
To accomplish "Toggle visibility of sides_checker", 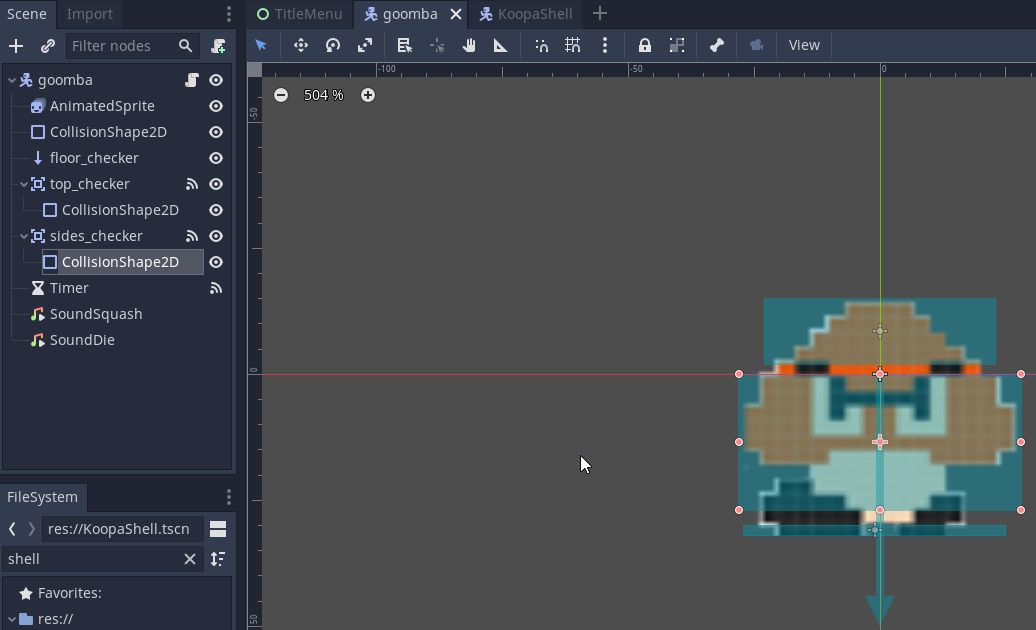I will [x=215, y=236].
